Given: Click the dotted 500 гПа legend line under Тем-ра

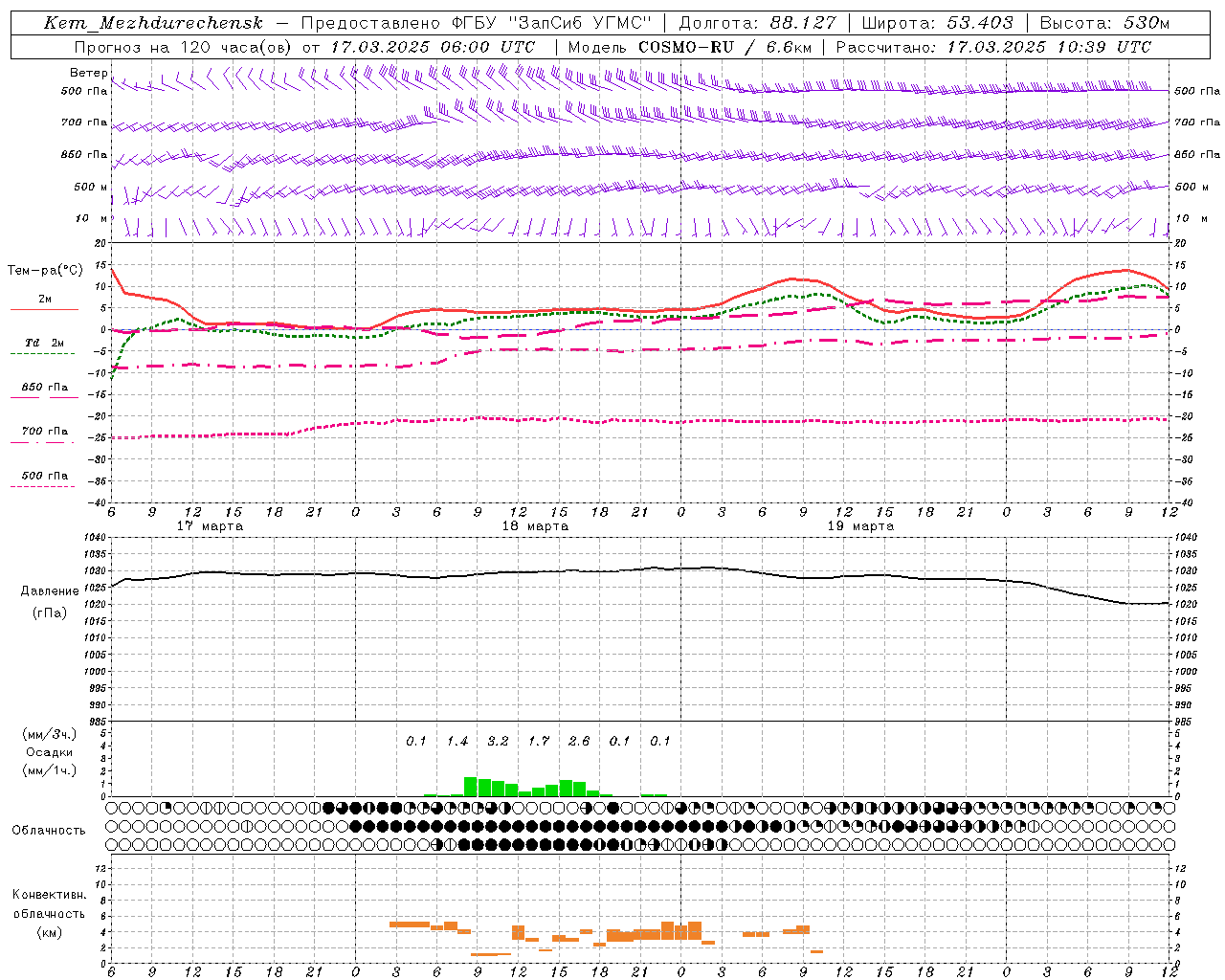Looking at the screenshot, I should (42, 486).
